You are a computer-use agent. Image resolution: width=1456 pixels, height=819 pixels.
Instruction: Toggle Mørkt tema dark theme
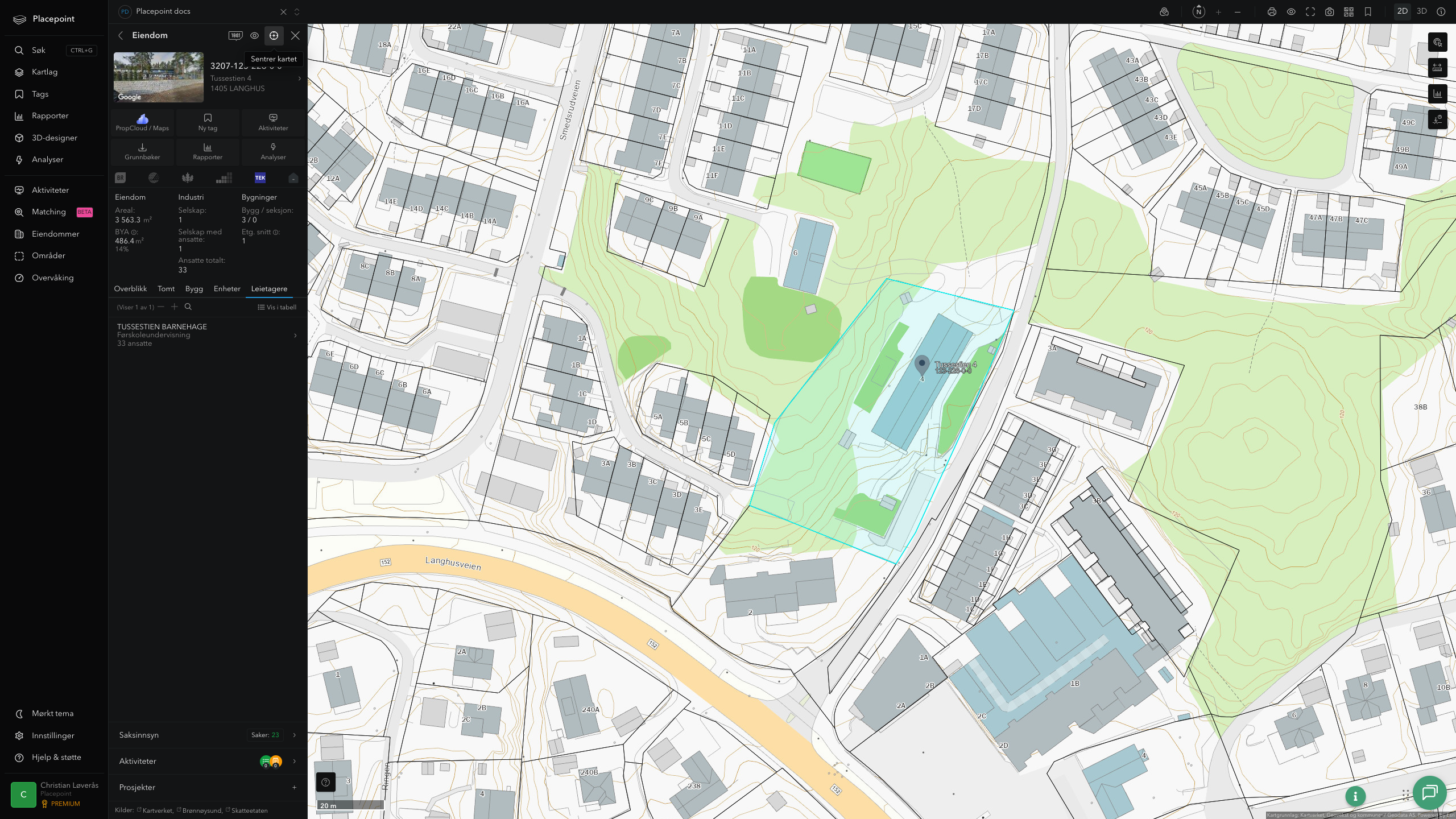tap(53, 714)
